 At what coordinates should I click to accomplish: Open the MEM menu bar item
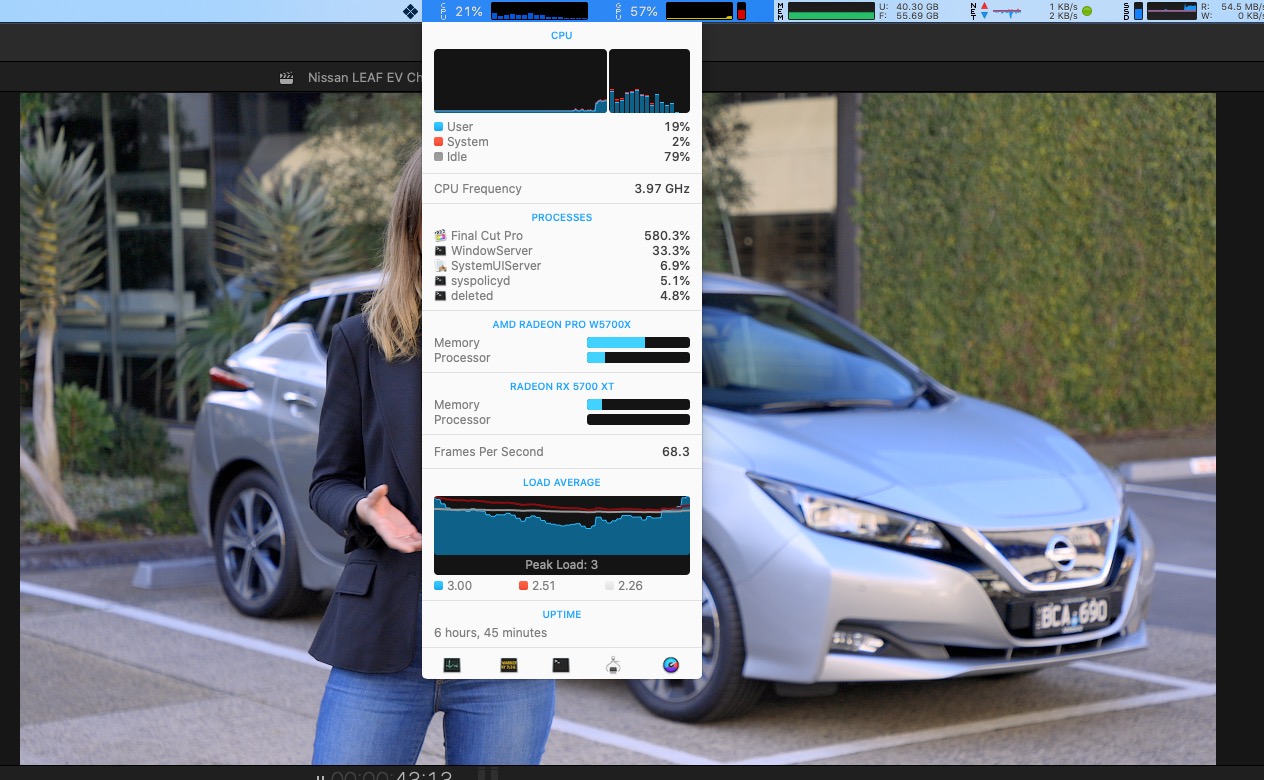pos(858,11)
